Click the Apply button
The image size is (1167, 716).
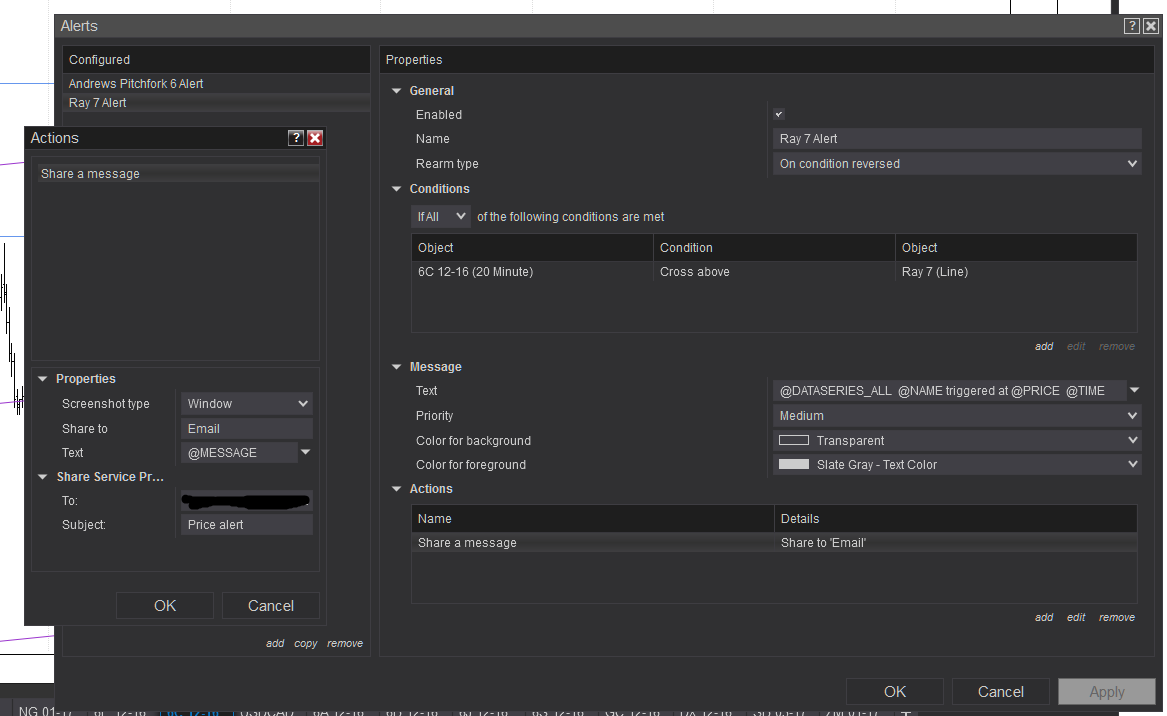tap(1107, 691)
